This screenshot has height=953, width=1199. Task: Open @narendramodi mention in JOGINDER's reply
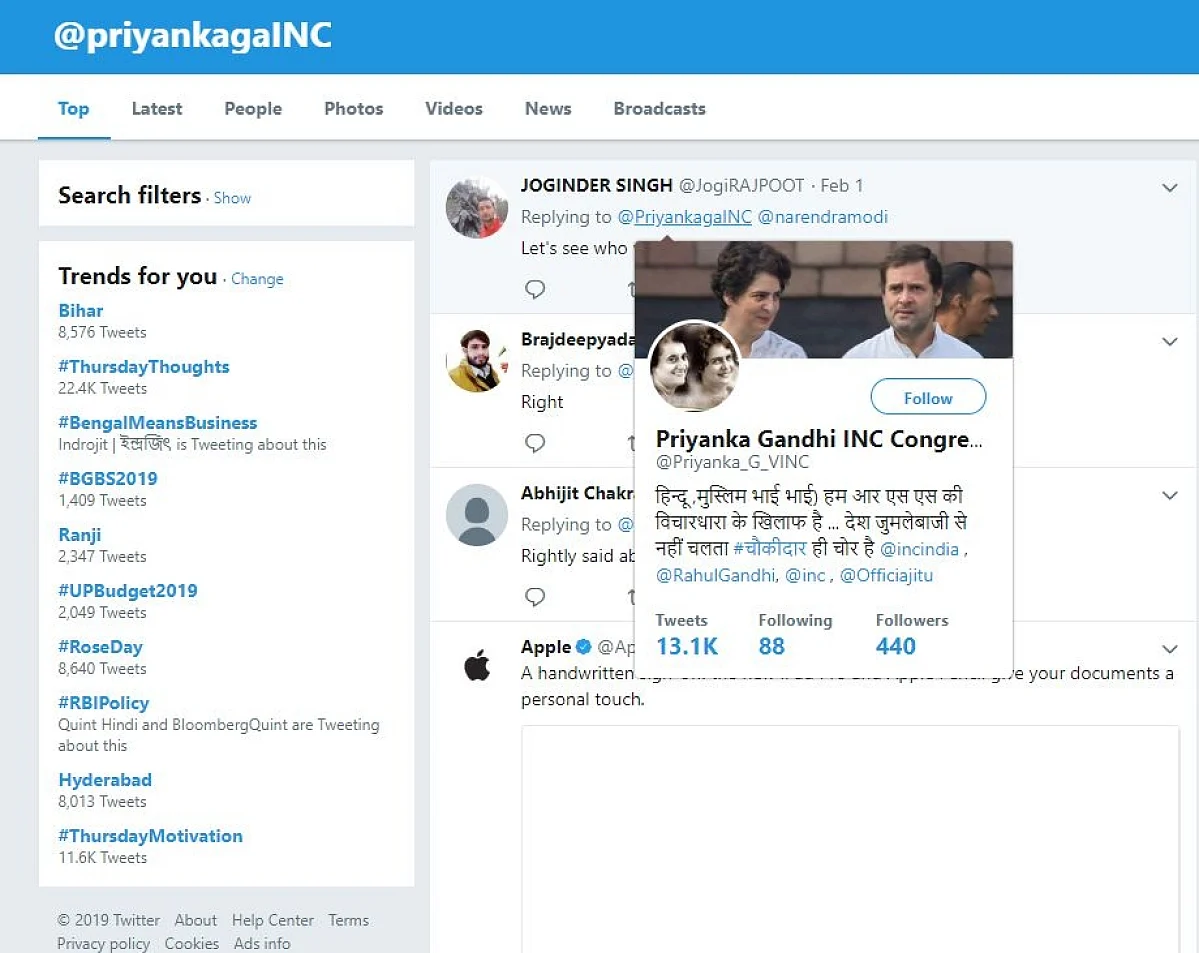click(822, 217)
